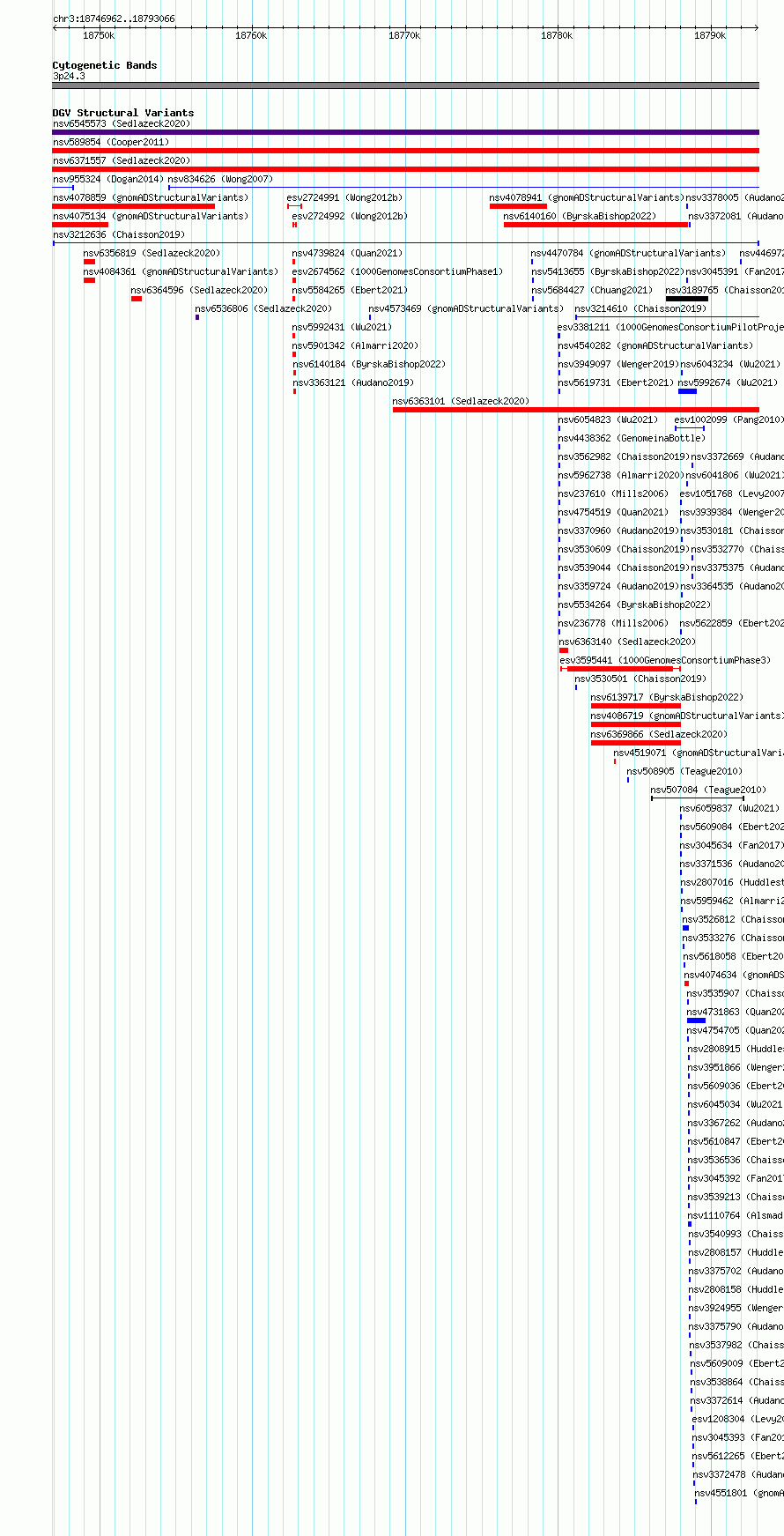This screenshot has width=784, height=1536.
Task: Click nsv6363101 (Sedlazeck2020) label
Action: click(462, 401)
